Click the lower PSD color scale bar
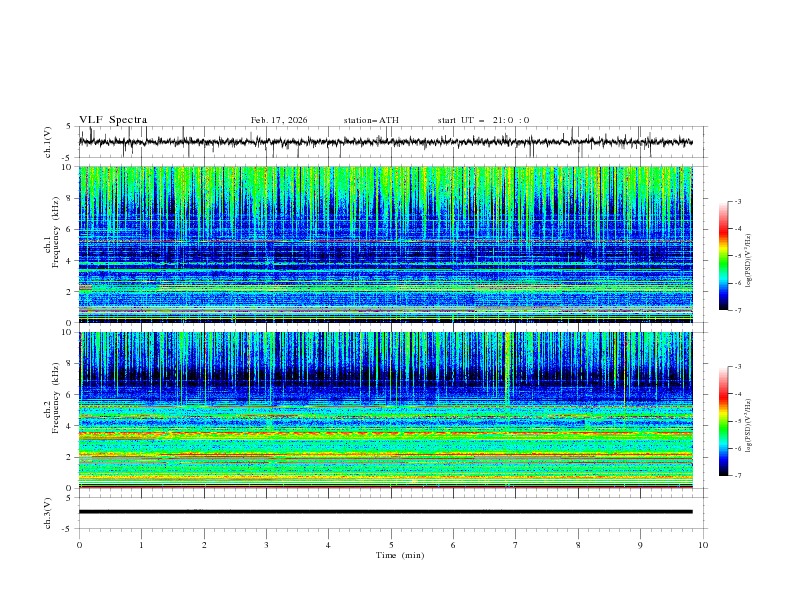The height and width of the screenshot is (612, 792). click(x=723, y=421)
